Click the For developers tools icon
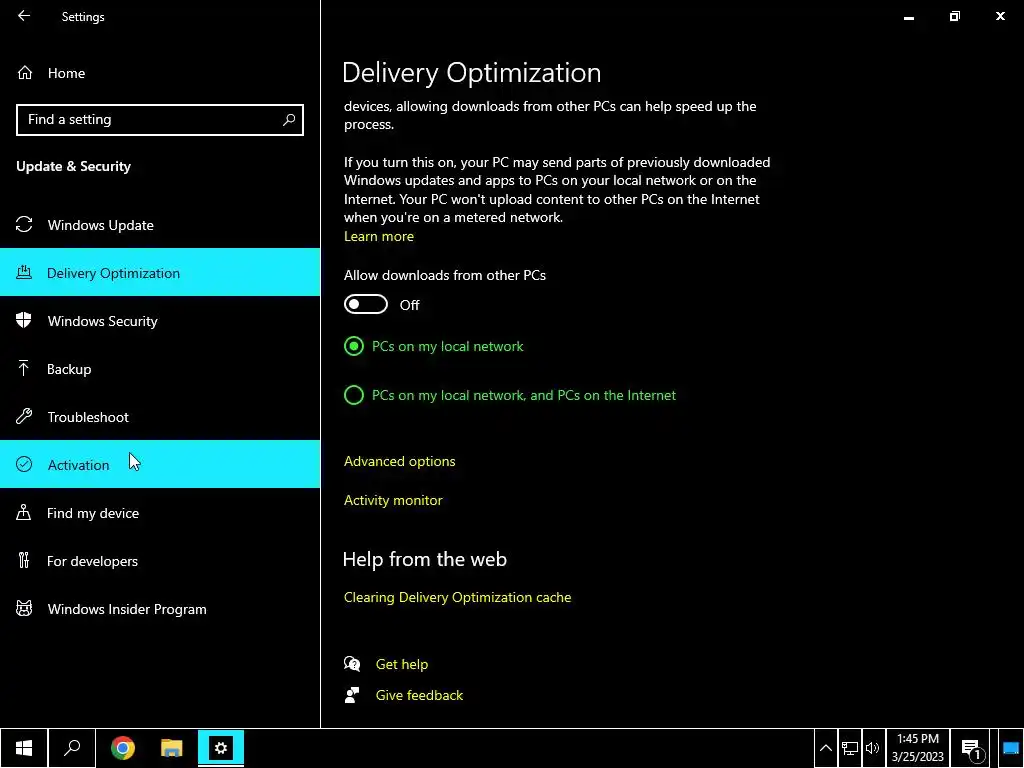1024x768 pixels. pyautogui.click(x=24, y=560)
